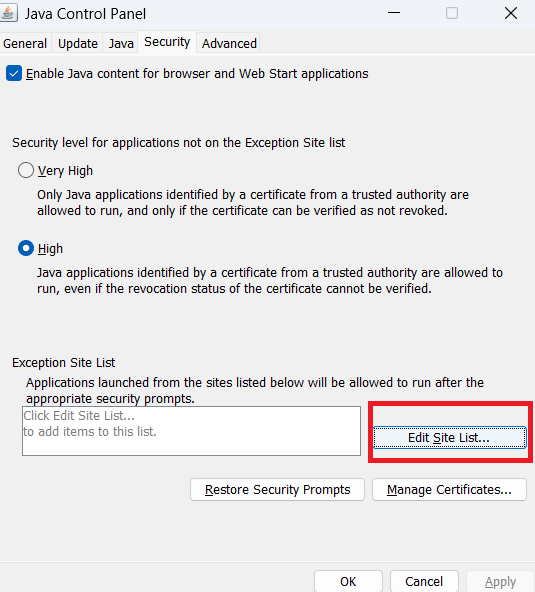Screen dimensions: 535x592
Task: Close the Java Control Panel window
Action: point(511,13)
